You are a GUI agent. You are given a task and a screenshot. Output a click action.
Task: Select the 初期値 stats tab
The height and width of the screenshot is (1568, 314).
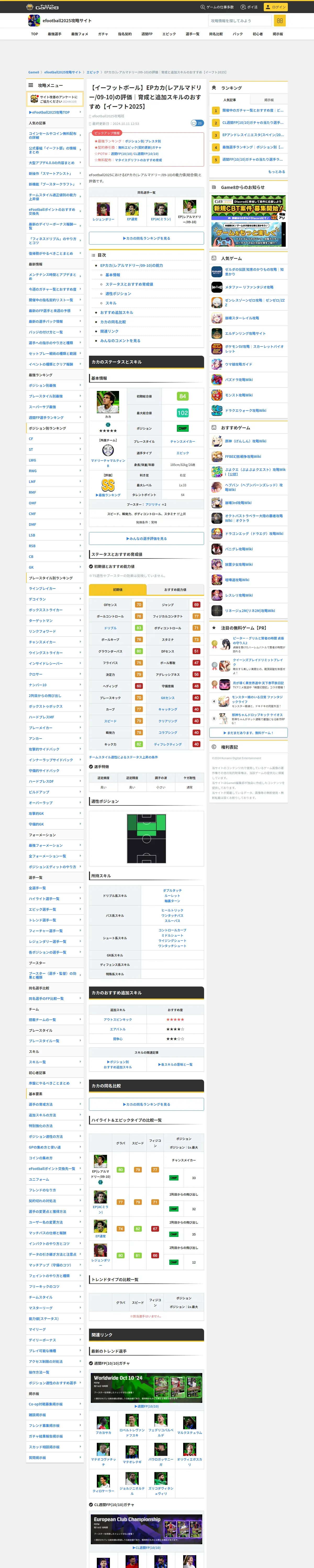click(118, 589)
